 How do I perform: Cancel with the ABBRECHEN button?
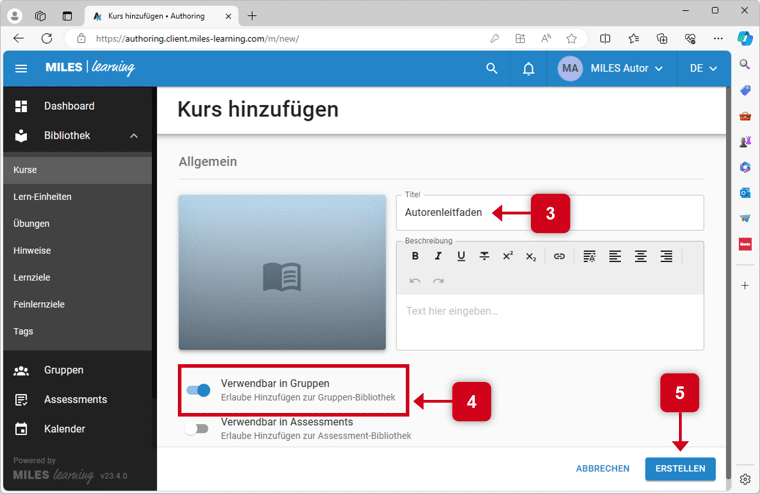coord(602,468)
